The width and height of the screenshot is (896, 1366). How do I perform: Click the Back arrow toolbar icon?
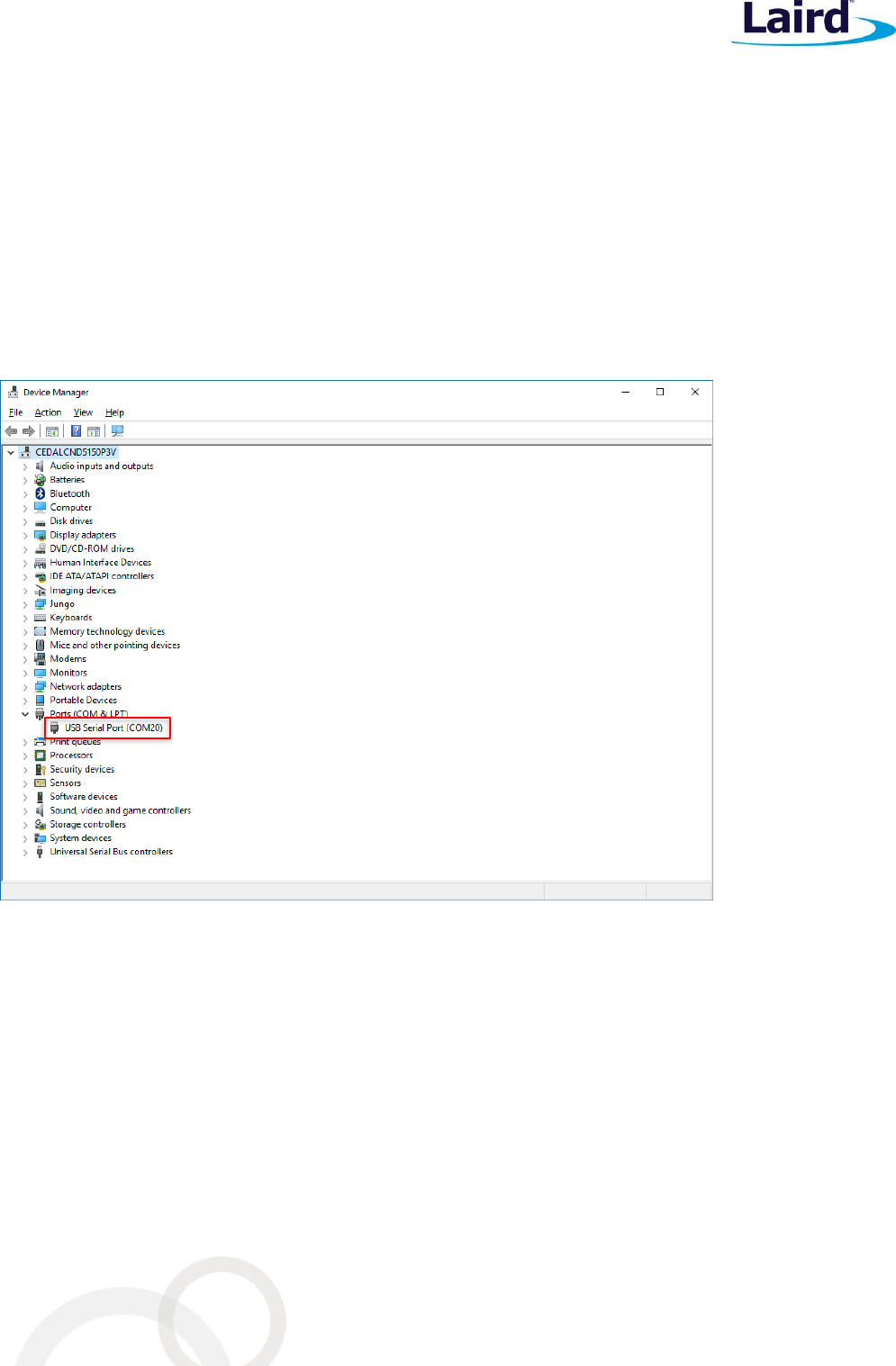[x=12, y=431]
